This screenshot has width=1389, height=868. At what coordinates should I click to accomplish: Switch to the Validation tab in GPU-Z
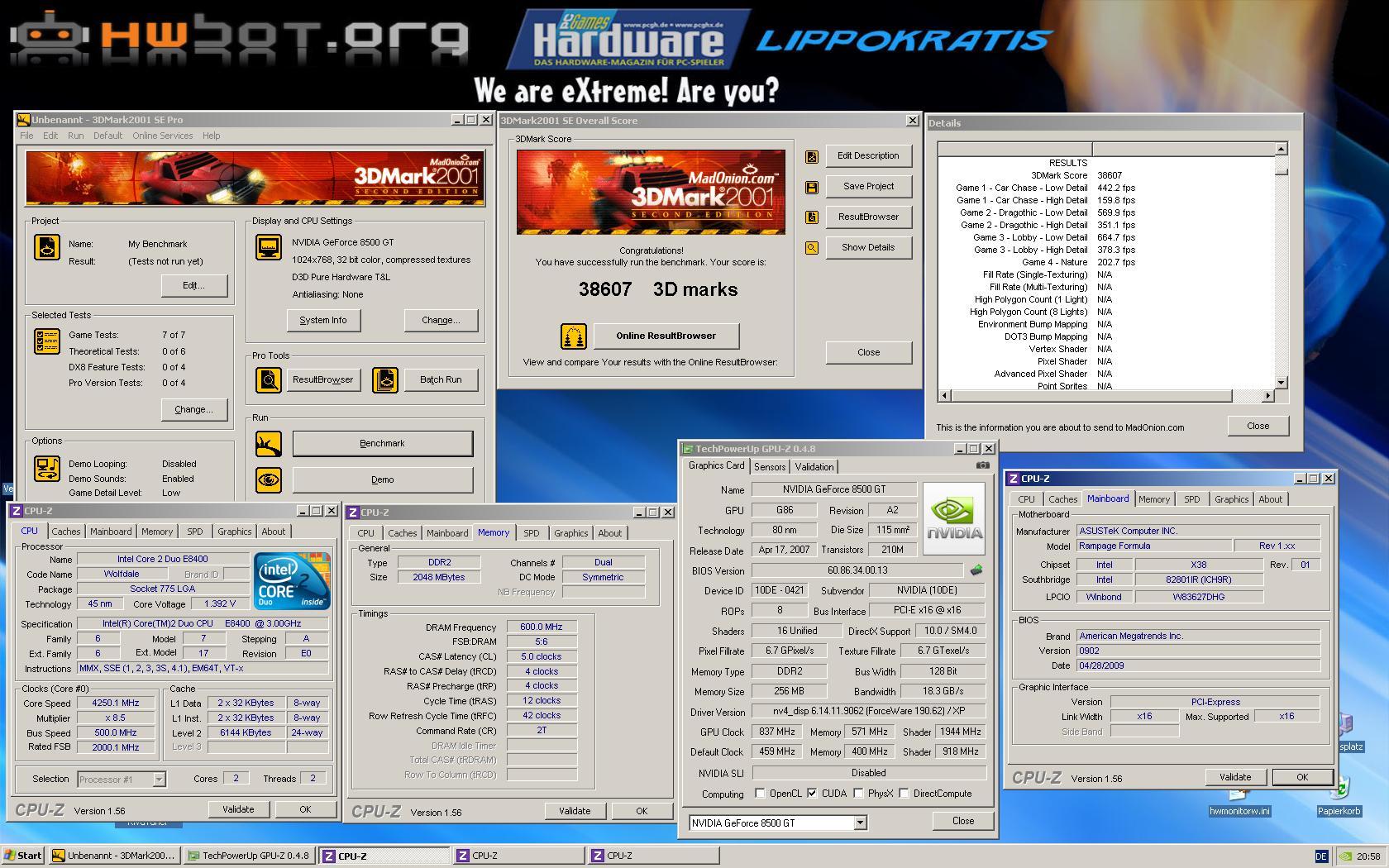click(814, 467)
